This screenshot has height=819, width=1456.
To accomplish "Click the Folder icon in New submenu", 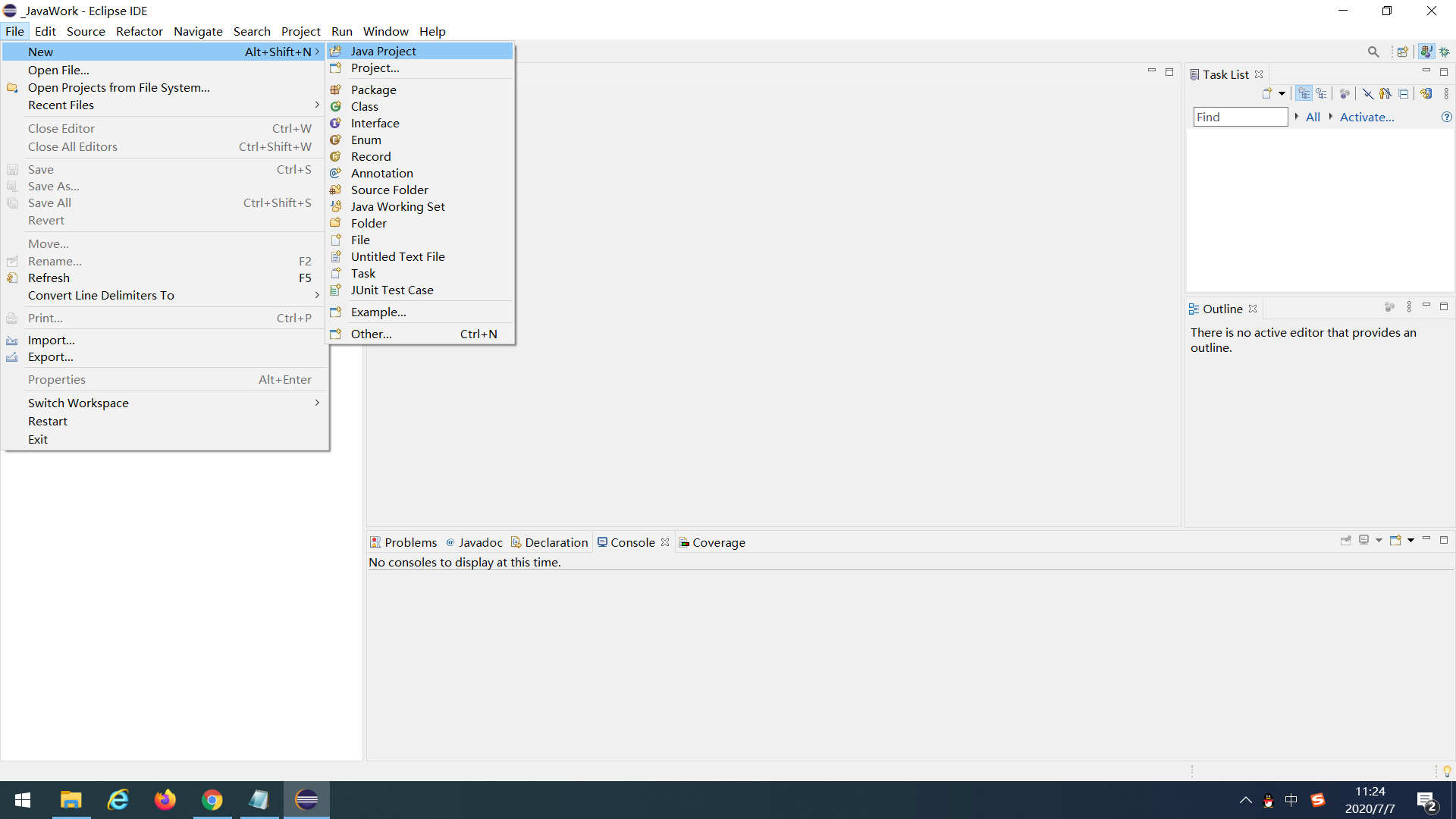I will tap(335, 223).
